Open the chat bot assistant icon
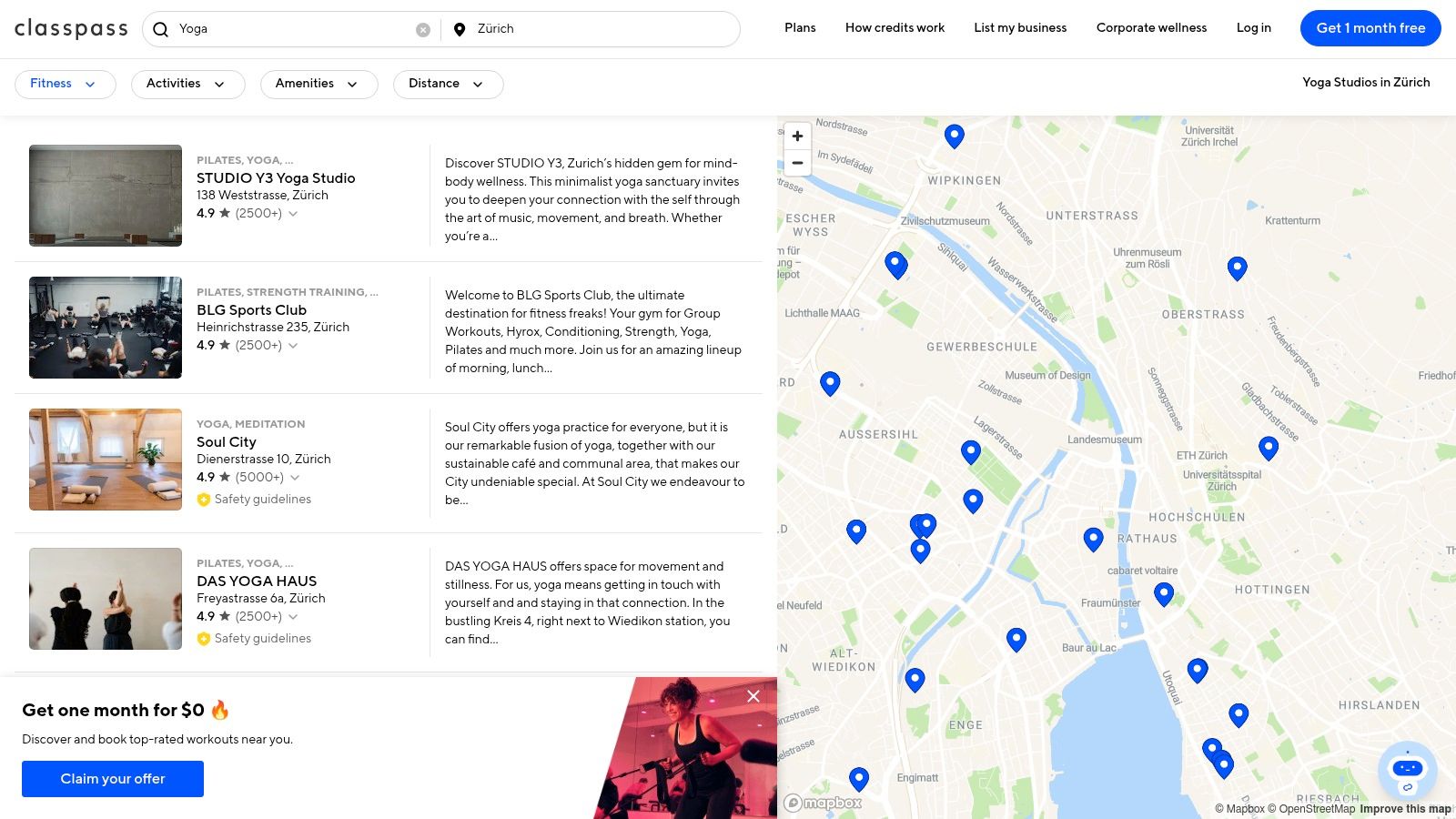This screenshot has height=819, width=1456. [x=1407, y=770]
